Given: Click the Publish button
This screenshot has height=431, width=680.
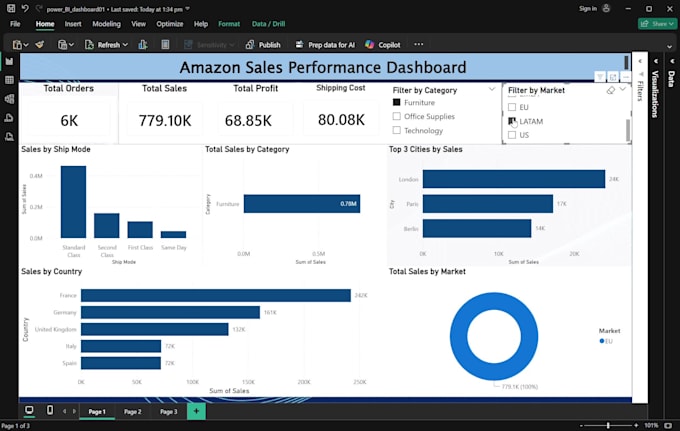Looking at the screenshot, I should 263,45.
